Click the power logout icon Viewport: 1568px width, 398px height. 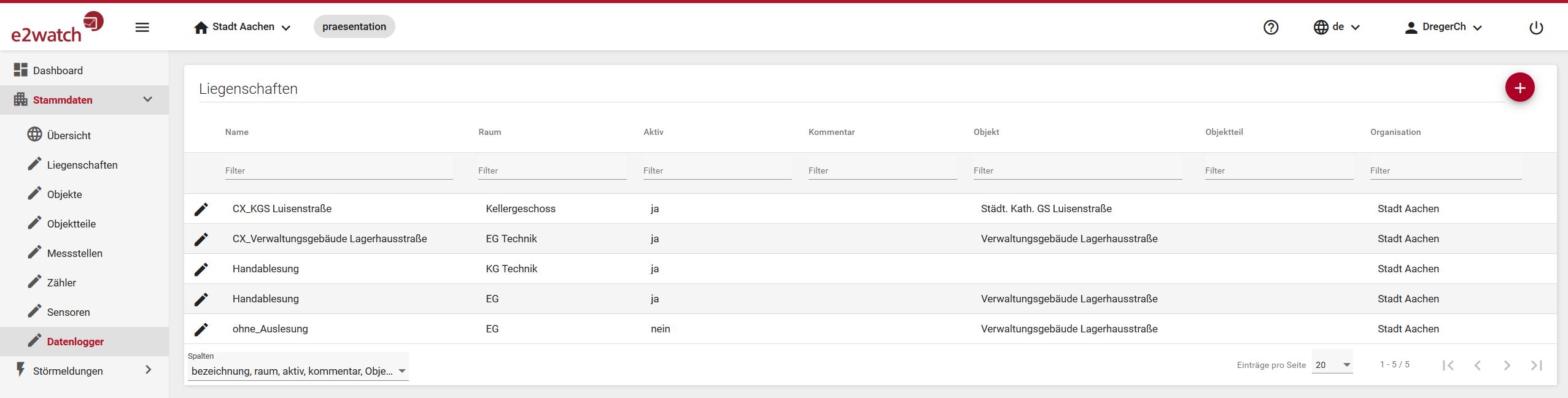click(1536, 28)
